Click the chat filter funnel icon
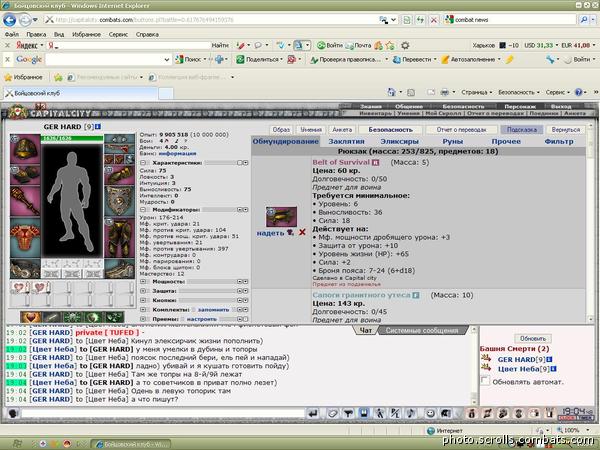600x450 pixels. pyautogui.click(x=348, y=414)
